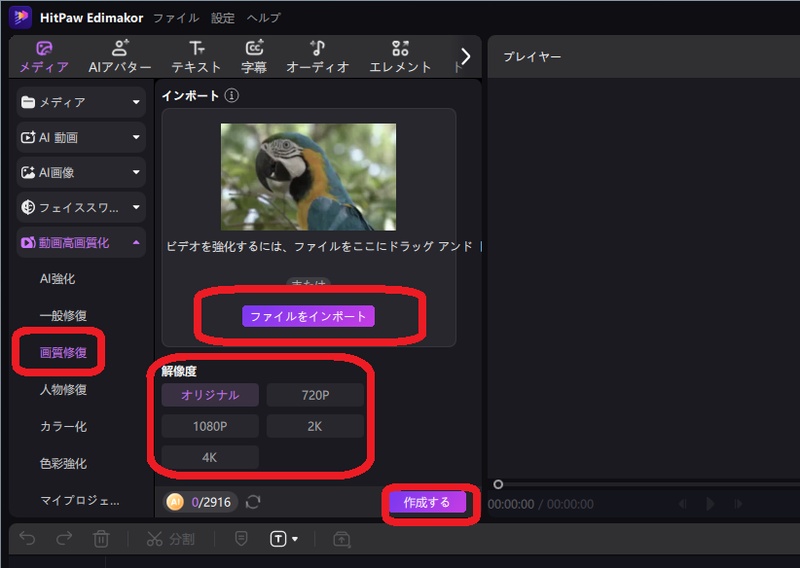
Task: Click the 作成する button
Action: click(427, 503)
